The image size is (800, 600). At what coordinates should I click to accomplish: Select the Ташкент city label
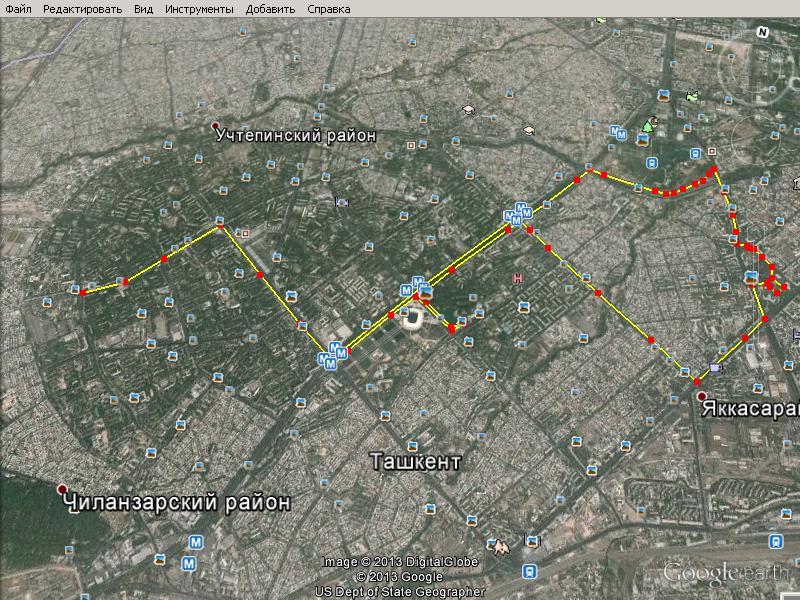(x=415, y=462)
